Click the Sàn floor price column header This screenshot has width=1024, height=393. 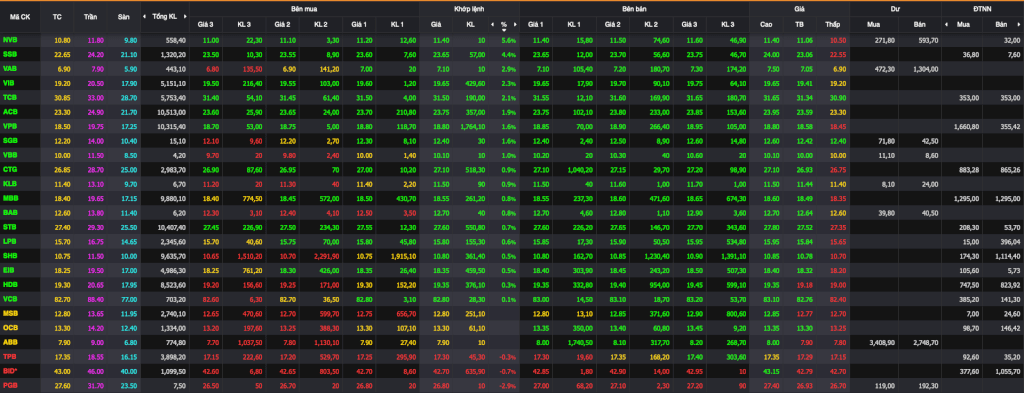point(123,17)
